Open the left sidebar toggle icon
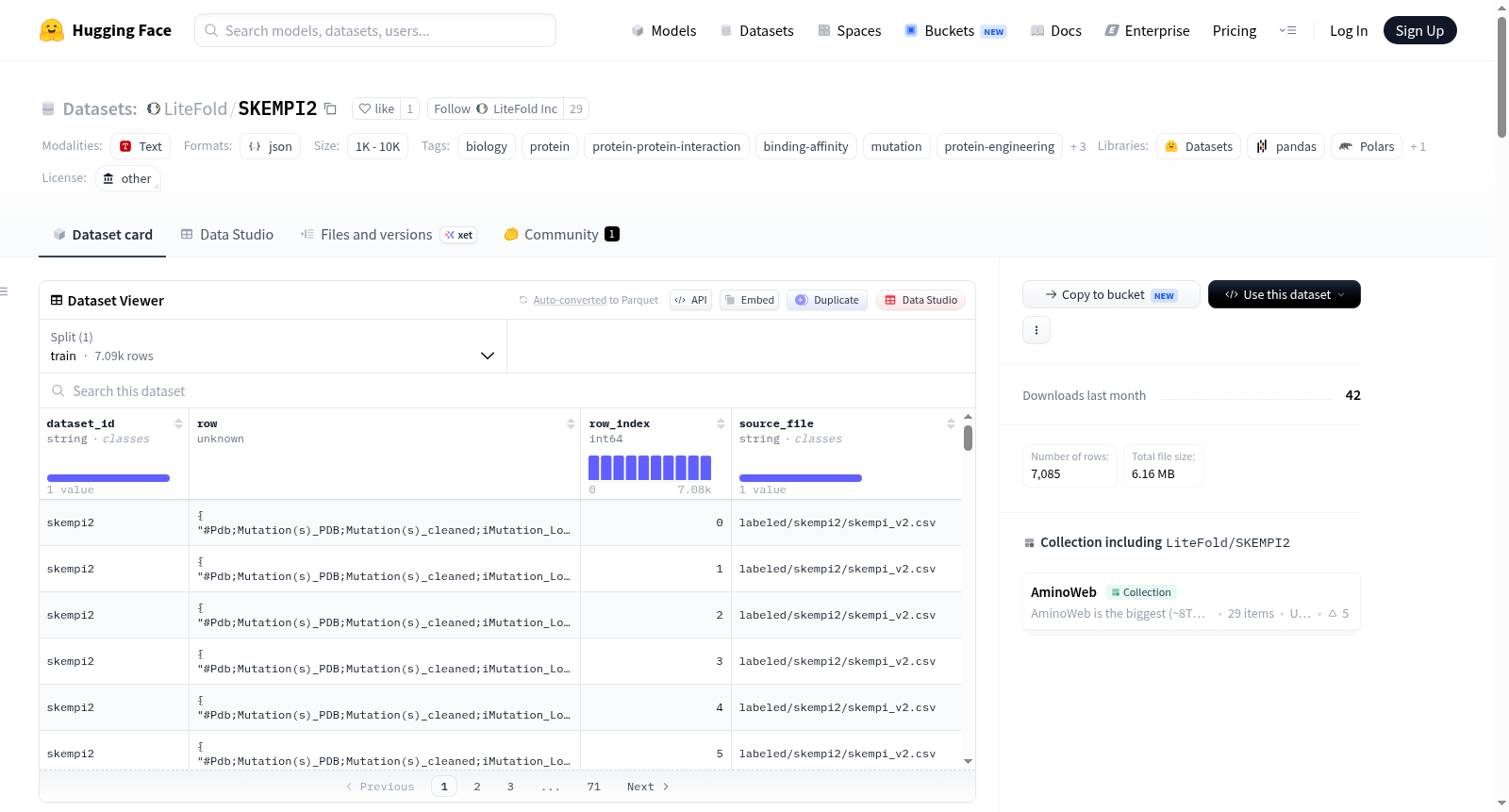 point(5,291)
